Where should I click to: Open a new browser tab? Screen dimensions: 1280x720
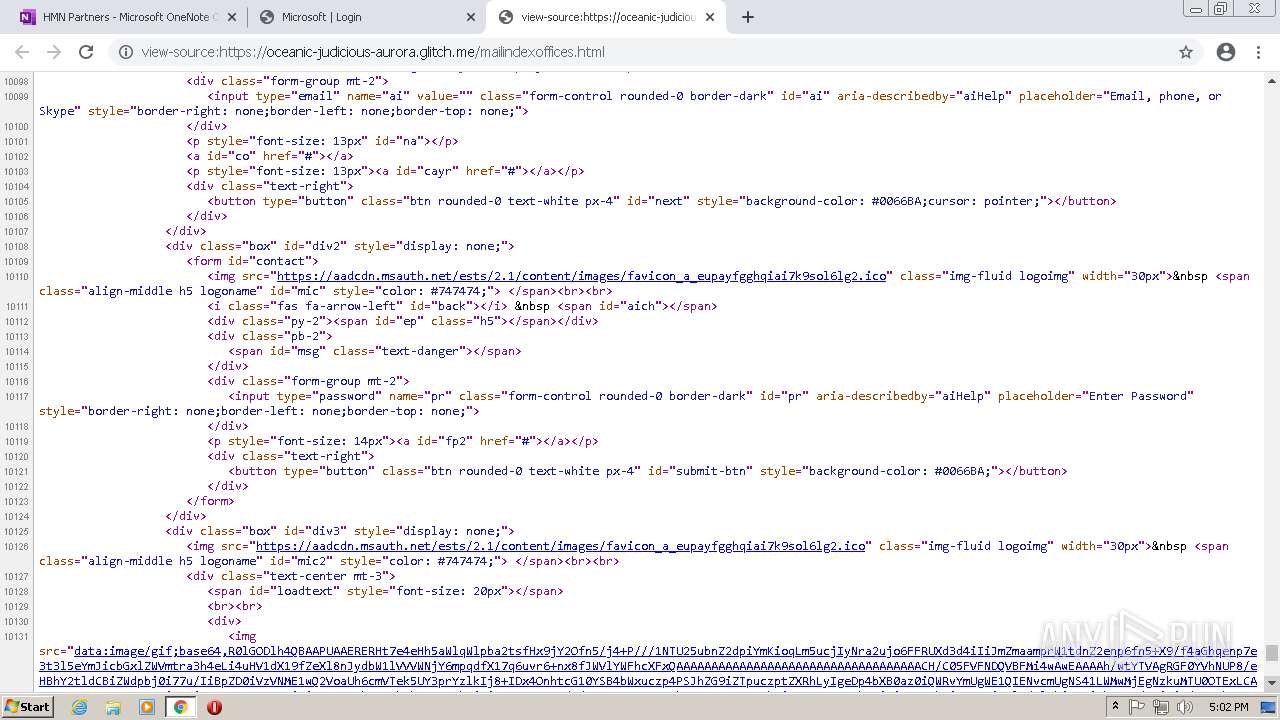747,17
